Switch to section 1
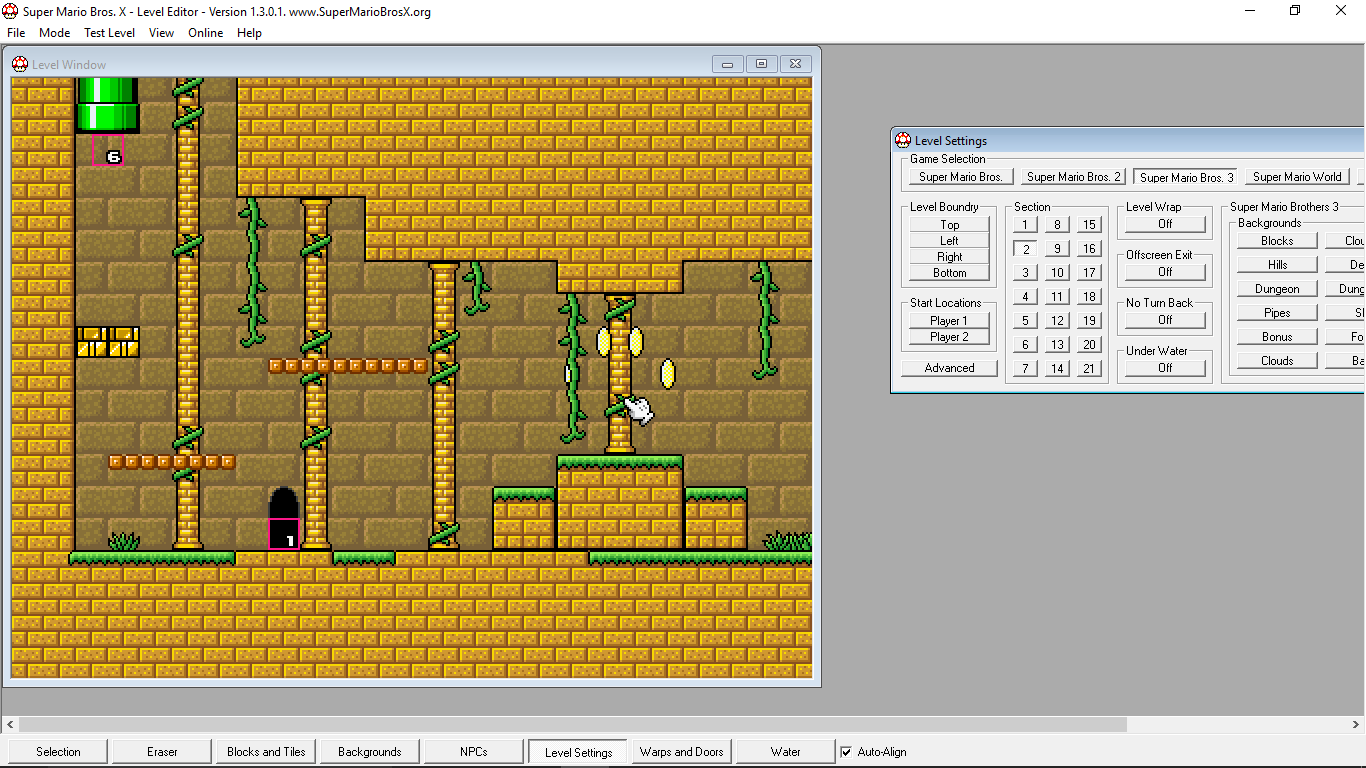Image resolution: width=1366 pixels, height=768 pixels. (1025, 225)
